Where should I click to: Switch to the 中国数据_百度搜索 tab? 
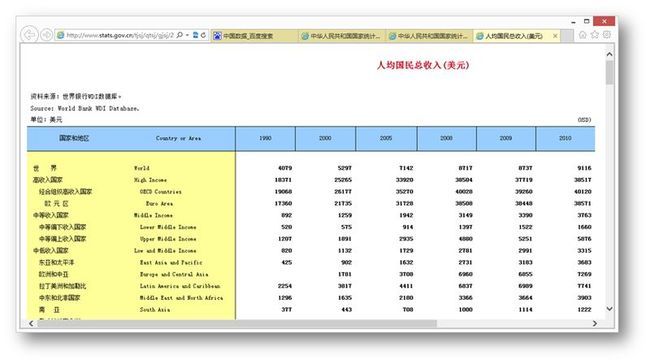[x=254, y=36]
